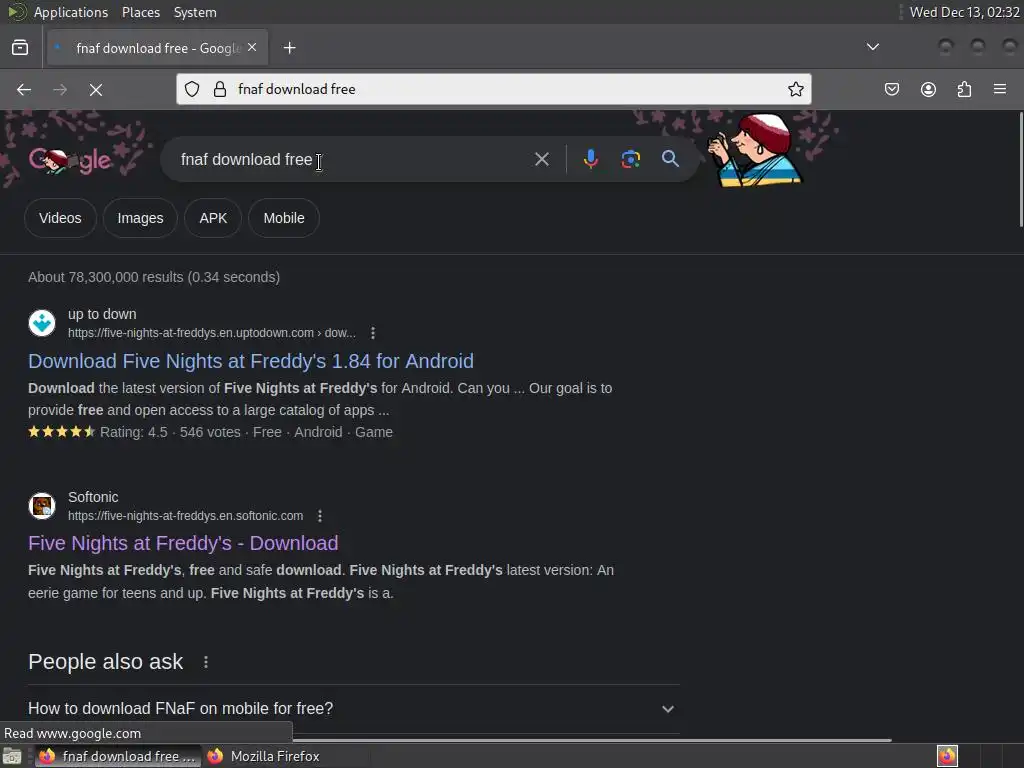Click the Firefox icon in bottom-right tray

click(x=947, y=756)
